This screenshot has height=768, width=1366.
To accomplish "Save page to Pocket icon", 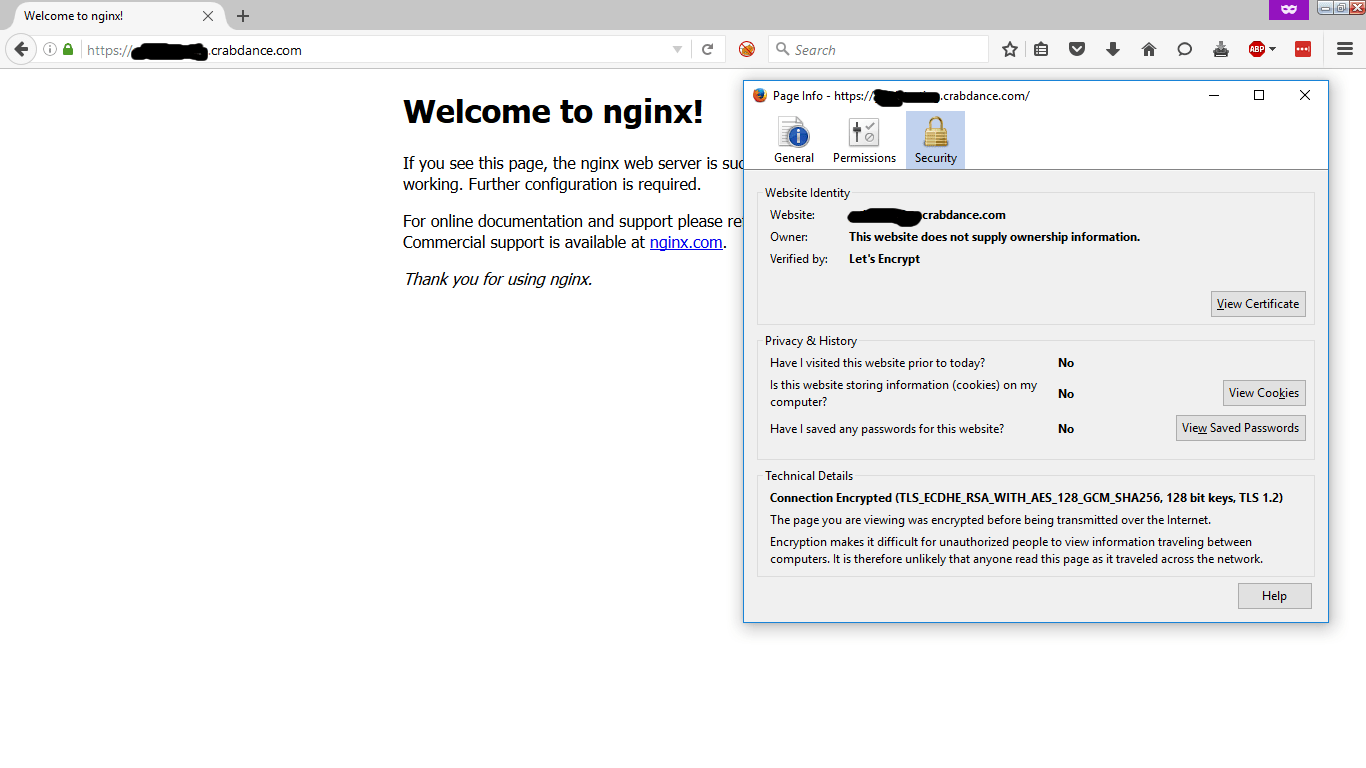I will coord(1077,50).
